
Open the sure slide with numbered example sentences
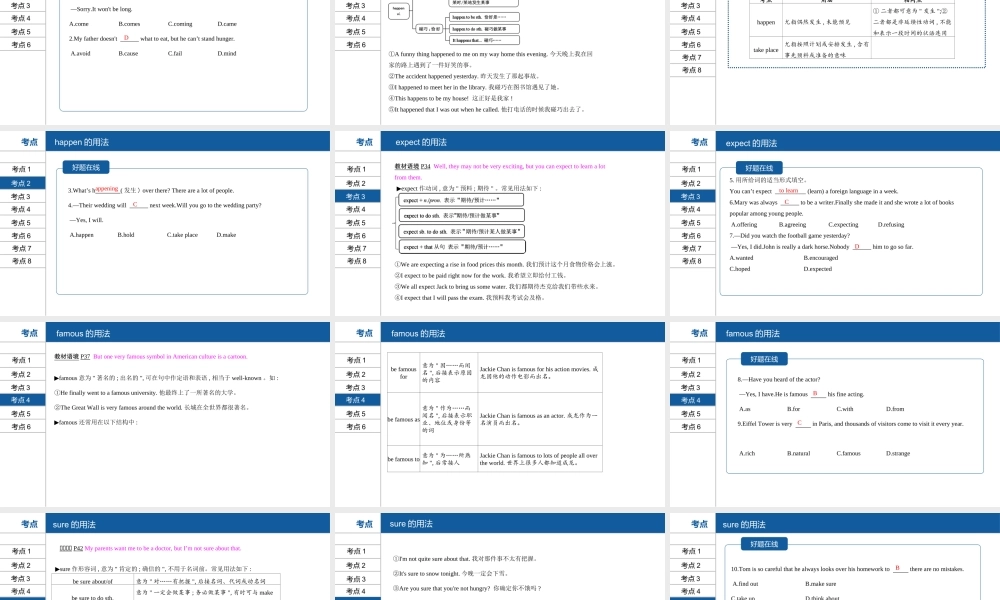pos(500,557)
